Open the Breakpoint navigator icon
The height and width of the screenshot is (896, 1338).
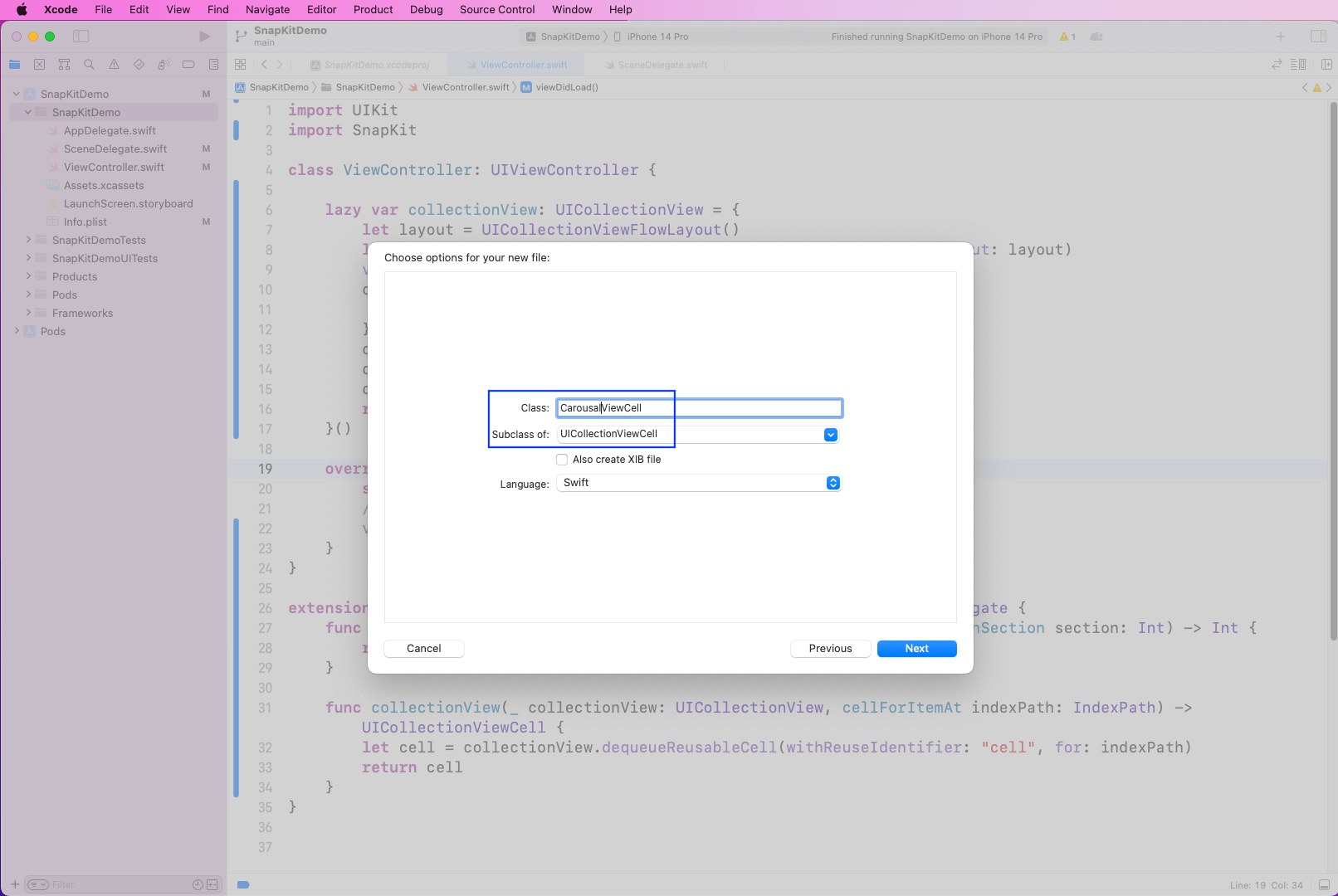coord(188,65)
